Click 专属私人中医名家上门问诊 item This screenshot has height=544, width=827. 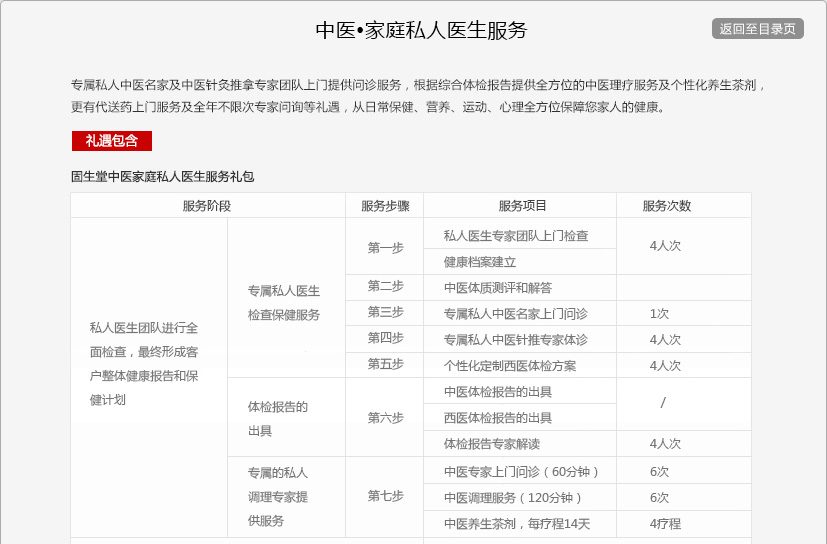coord(516,313)
